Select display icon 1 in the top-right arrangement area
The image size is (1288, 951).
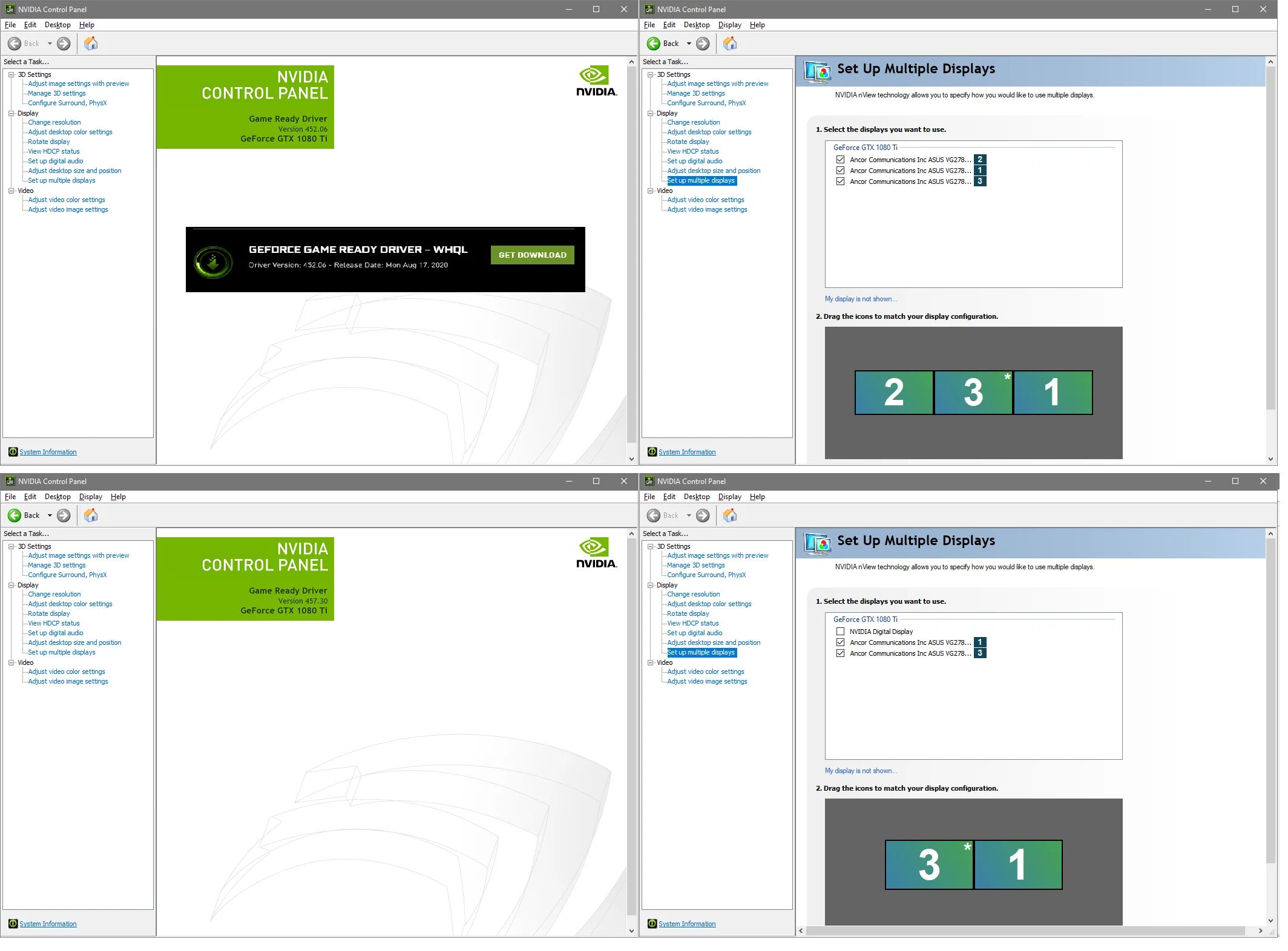1053,393
